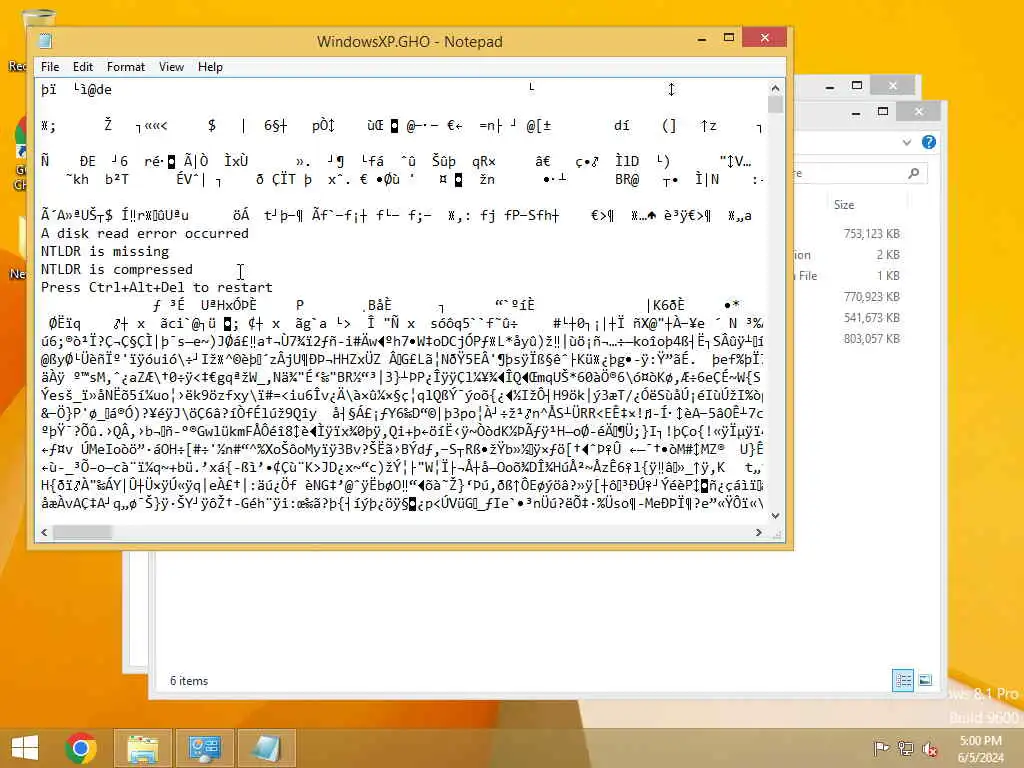1024x768 pixels.
Task: Open the File menu in Notepad
Action: tap(50, 67)
